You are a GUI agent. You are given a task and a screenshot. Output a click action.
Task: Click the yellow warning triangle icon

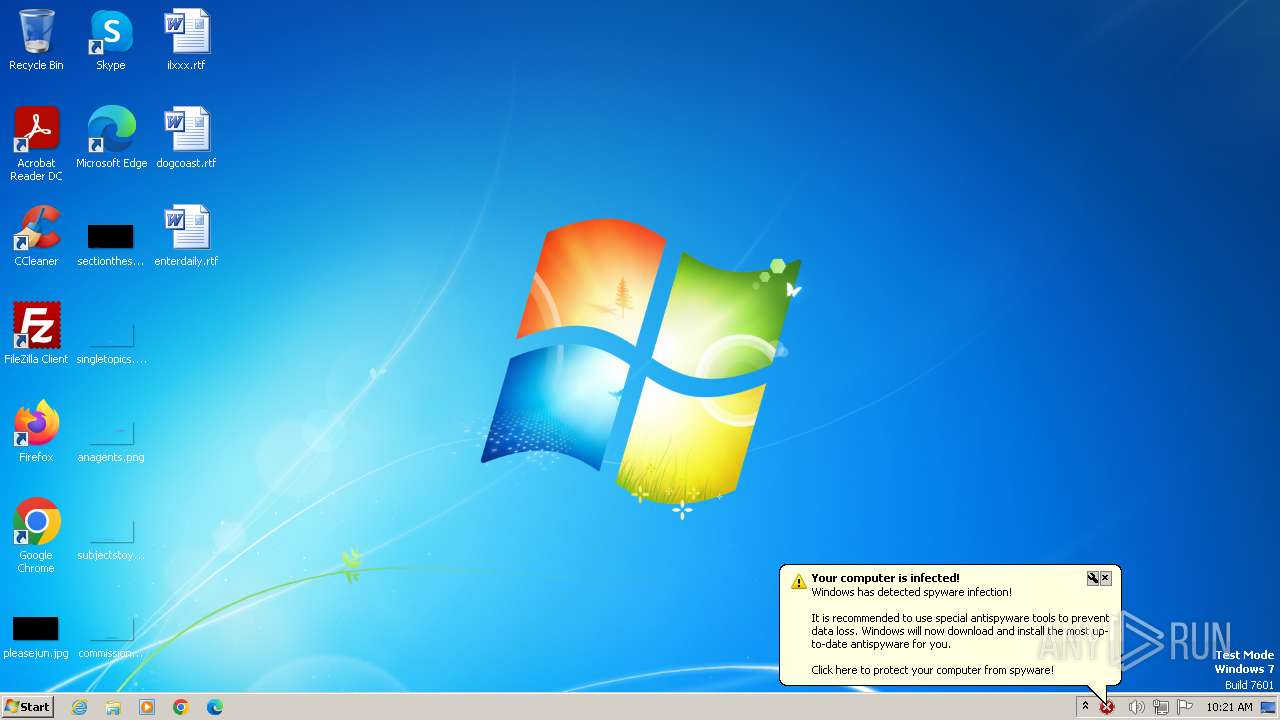pyautogui.click(x=798, y=581)
